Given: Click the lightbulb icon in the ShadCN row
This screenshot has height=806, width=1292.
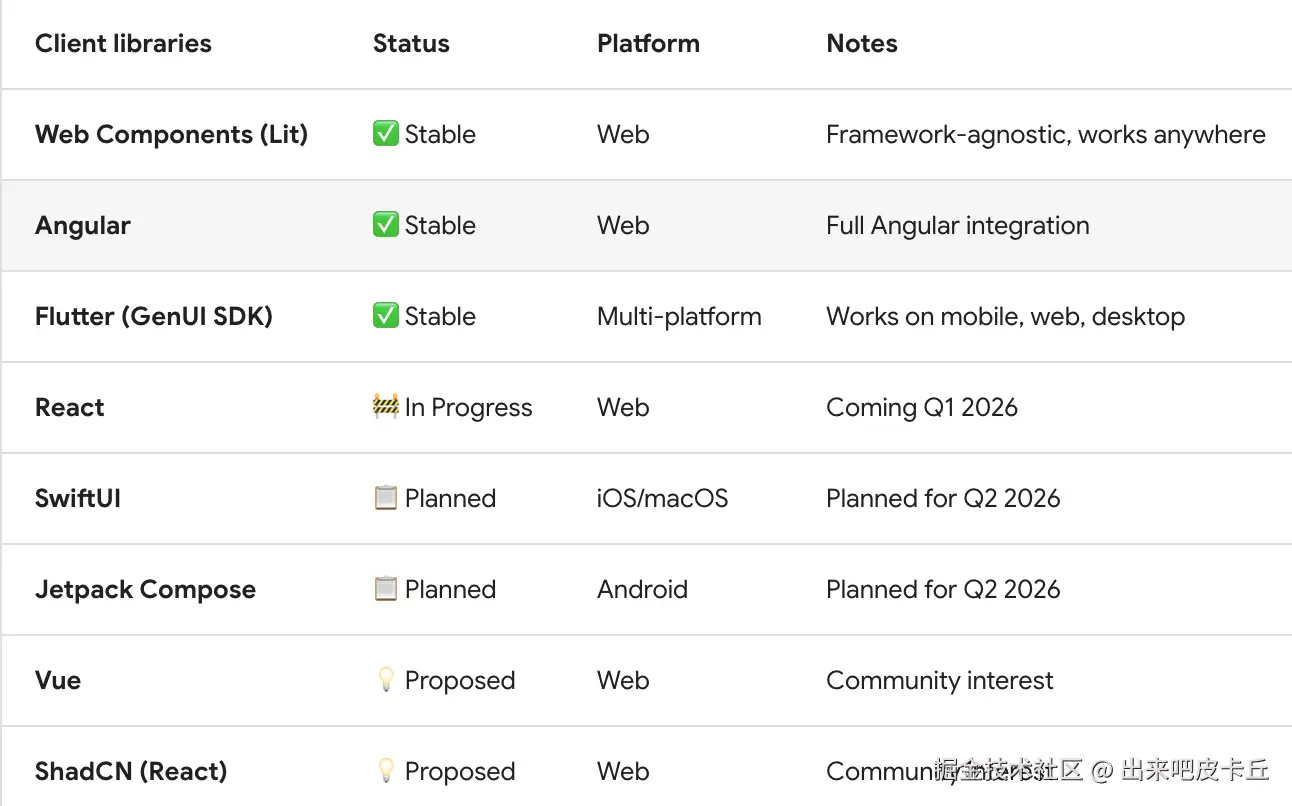Looking at the screenshot, I should pos(385,771).
